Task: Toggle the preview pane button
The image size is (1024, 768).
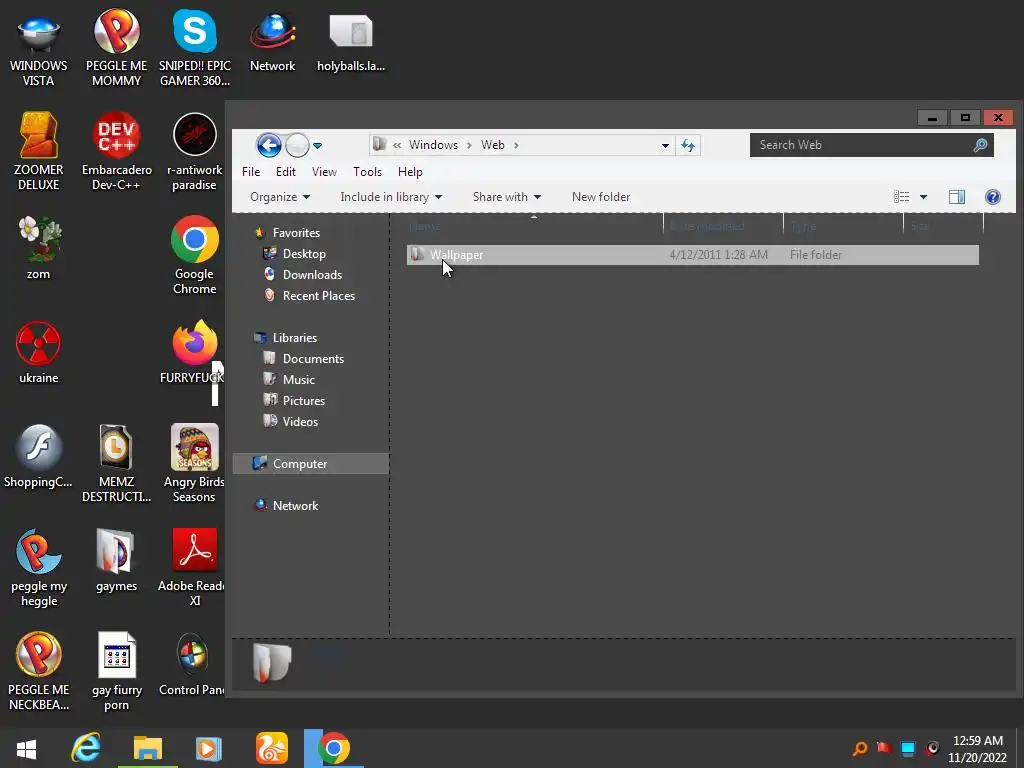Action: 957,197
